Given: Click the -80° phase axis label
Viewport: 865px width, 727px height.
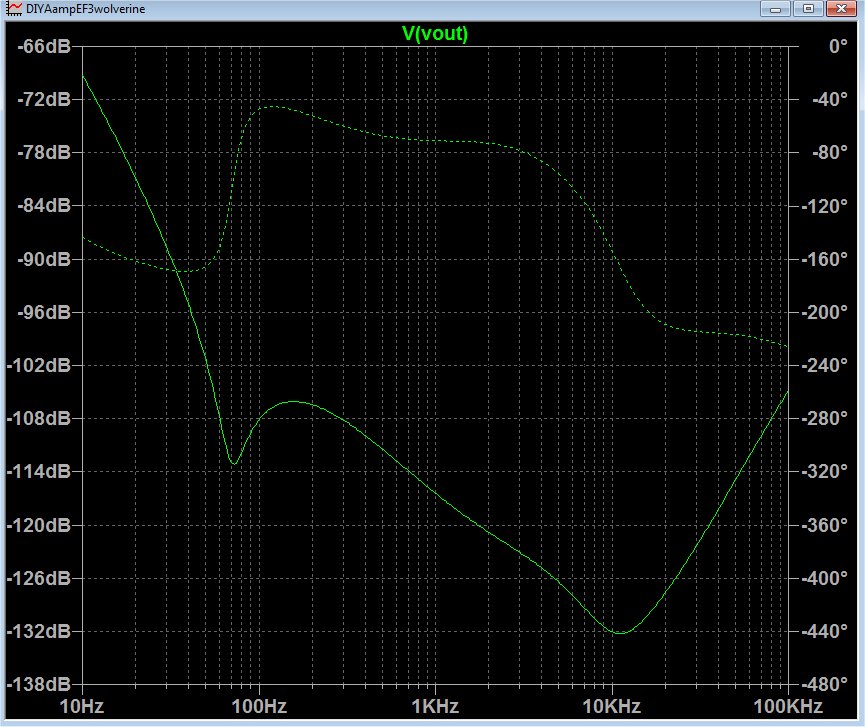Looking at the screenshot, I should click(x=830, y=152).
